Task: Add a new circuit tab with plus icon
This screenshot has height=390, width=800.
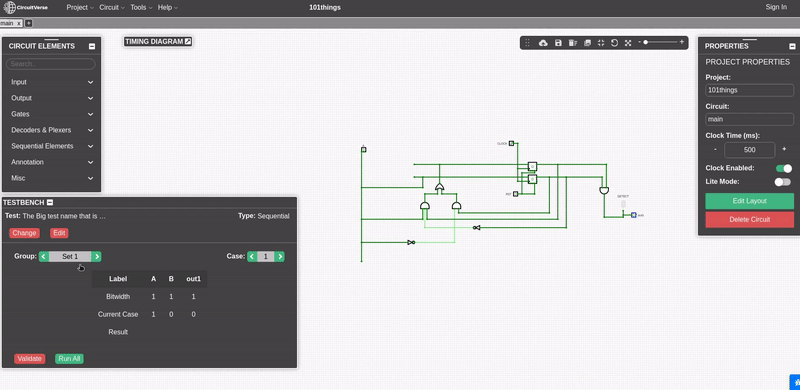Action: (29, 23)
